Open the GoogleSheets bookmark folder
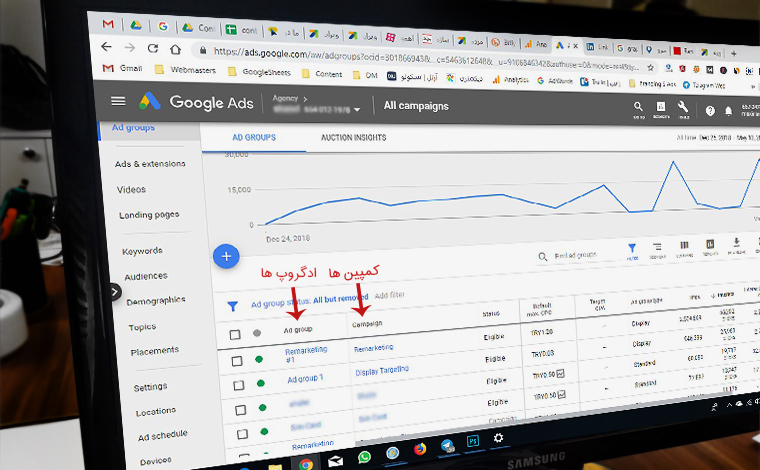 259,72
